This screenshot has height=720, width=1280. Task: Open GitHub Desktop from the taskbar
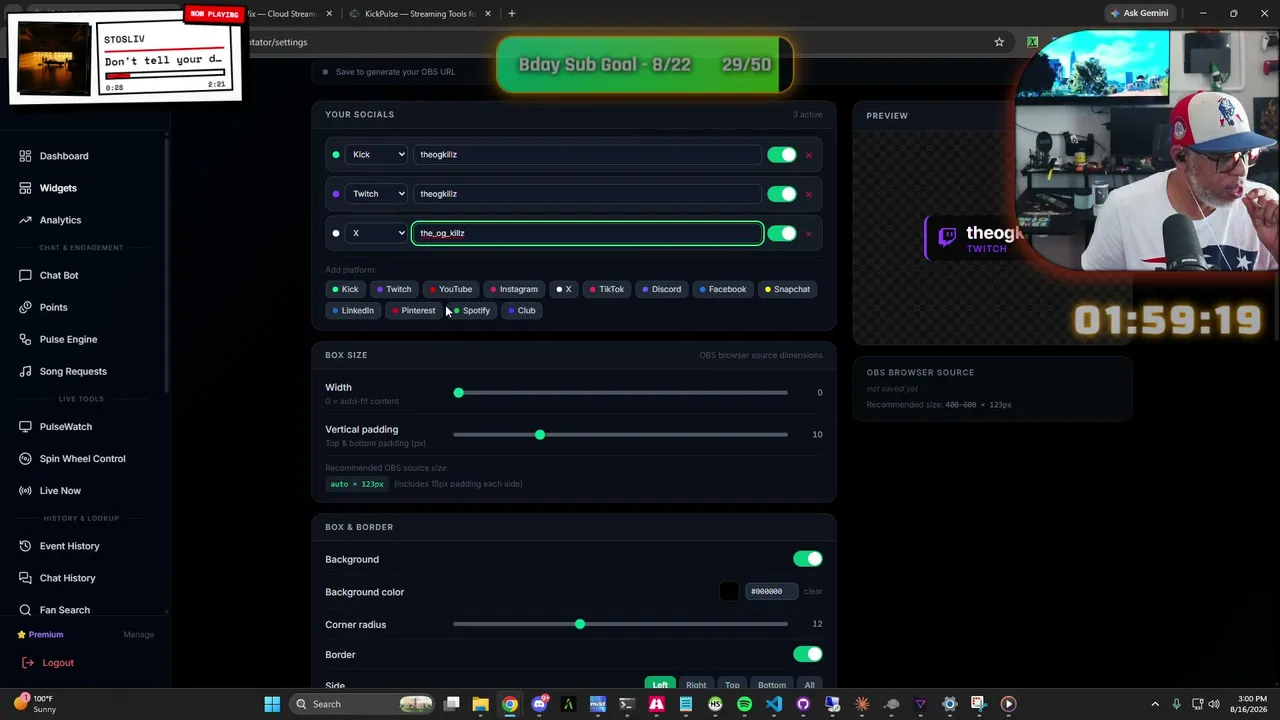pyautogui.click(x=803, y=704)
